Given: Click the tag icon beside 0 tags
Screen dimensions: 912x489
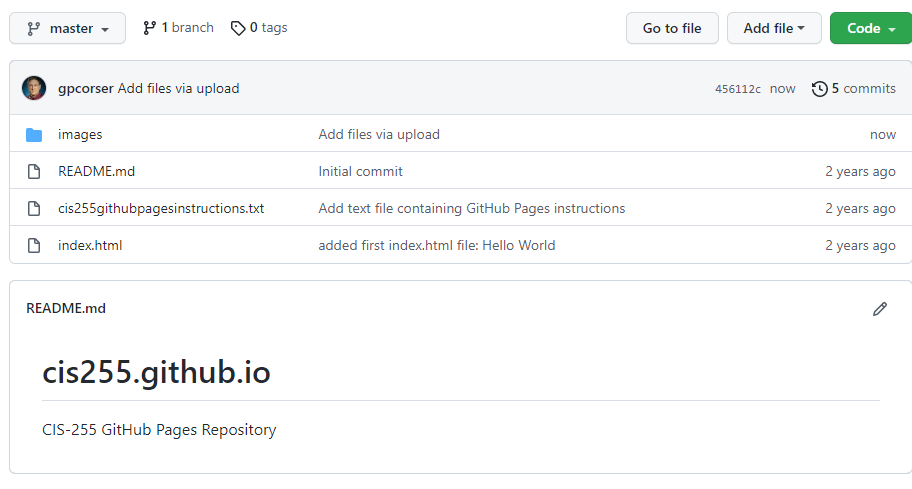Looking at the screenshot, I should click(238, 28).
